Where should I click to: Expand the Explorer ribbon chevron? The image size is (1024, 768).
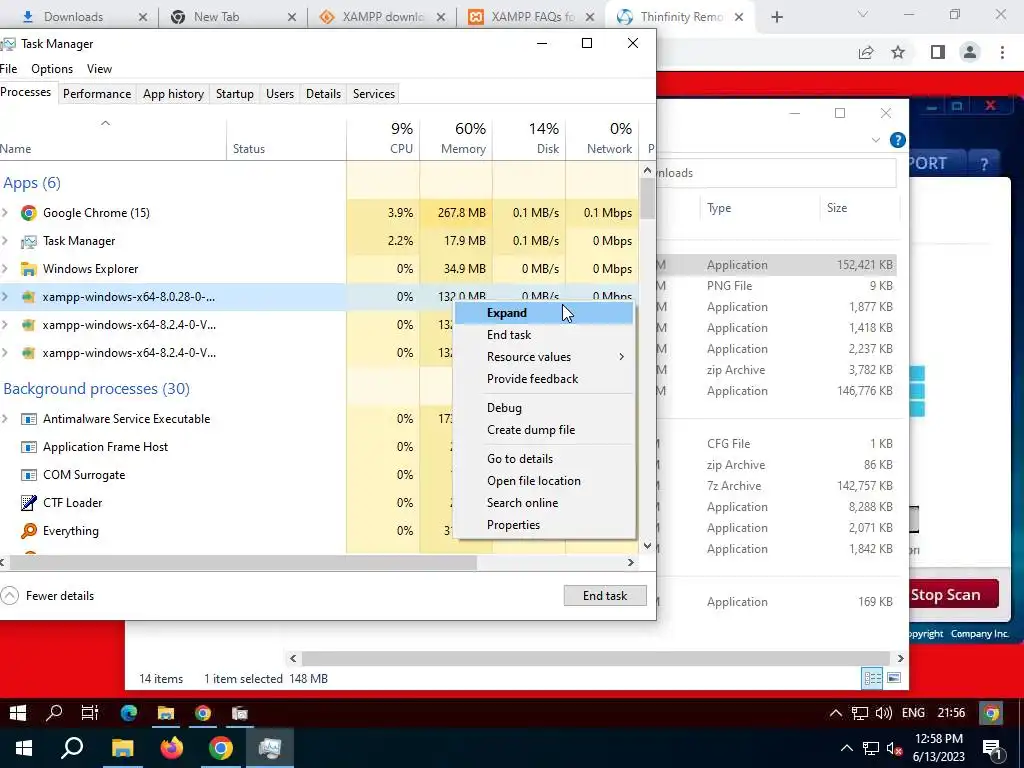[x=876, y=140]
